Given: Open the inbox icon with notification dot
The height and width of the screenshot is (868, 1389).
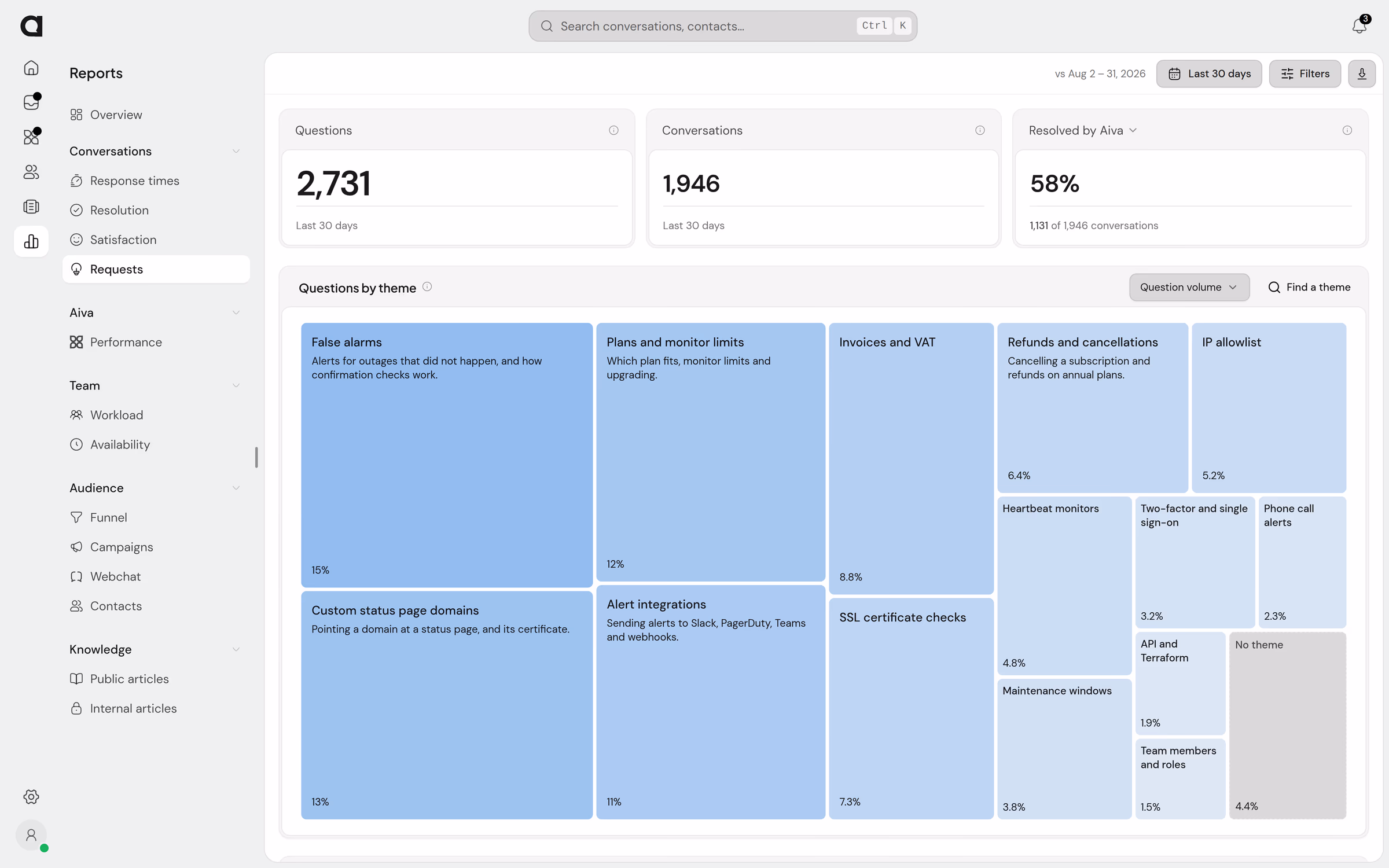Looking at the screenshot, I should (31, 102).
